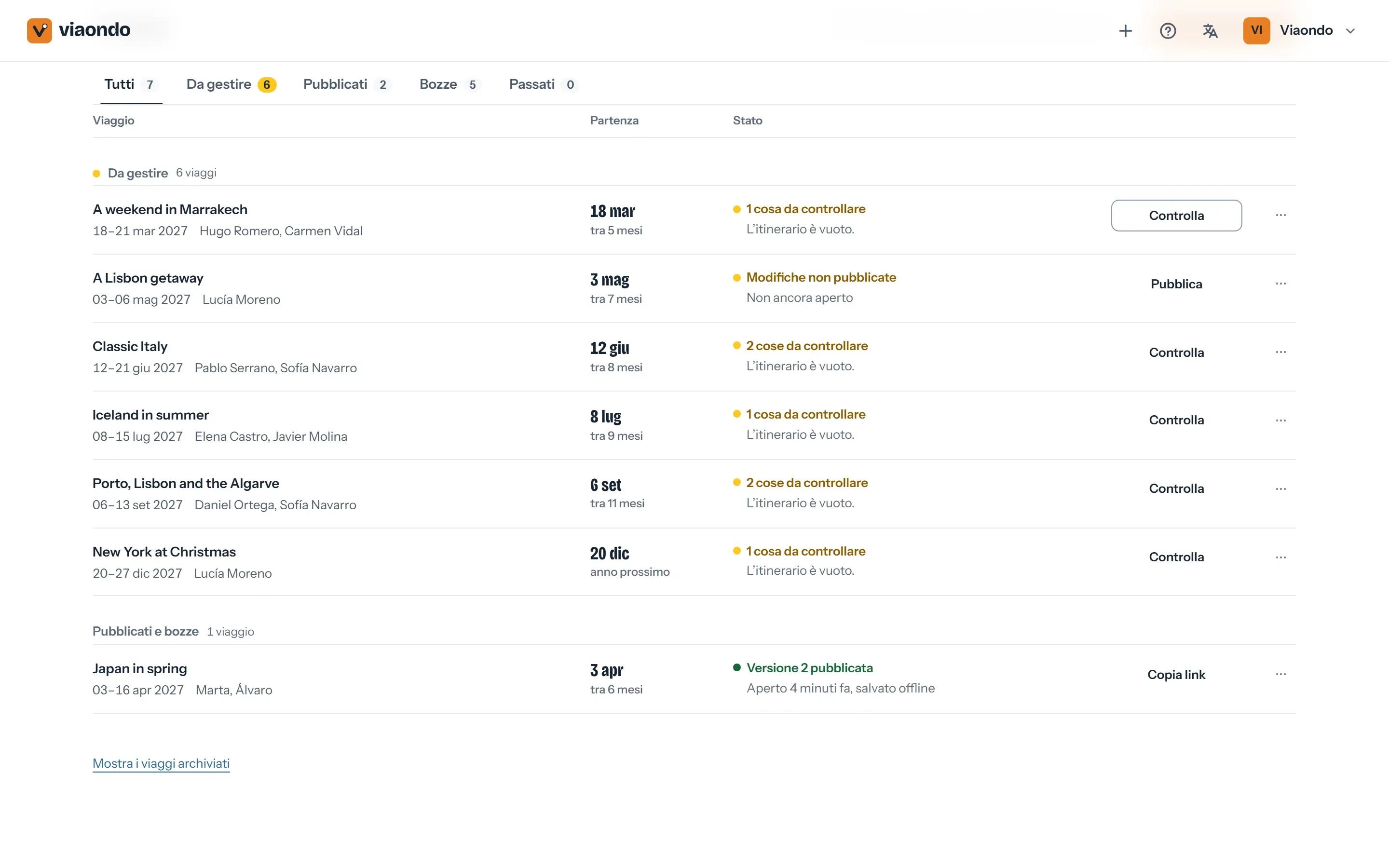Image resolution: width=1389 pixels, height=868 pixels.
Task: Switch to the Pubblicati tab
Action: (347, 84)
